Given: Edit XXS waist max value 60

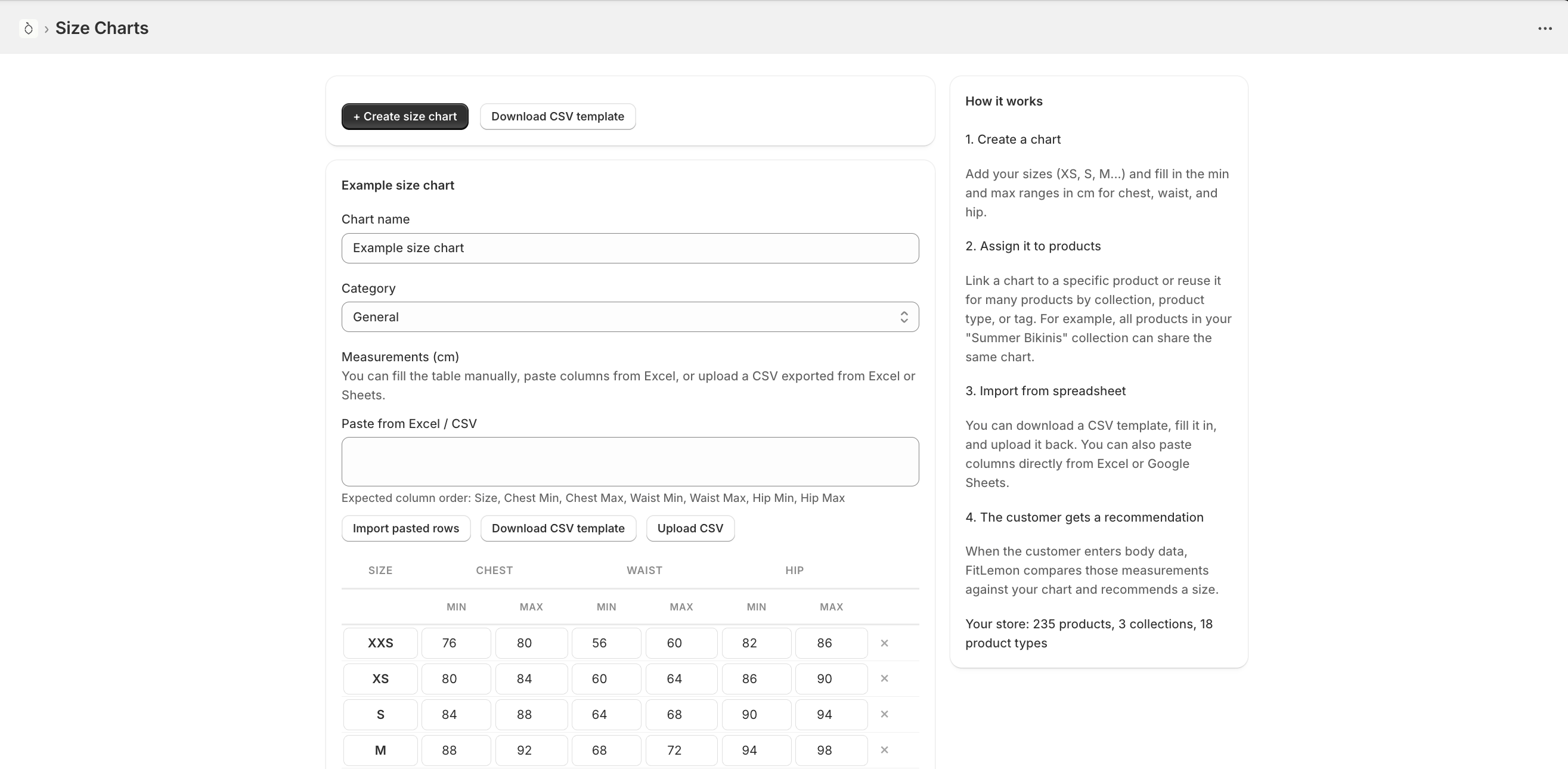Looking at the screenshot, I should pos(681,643).
